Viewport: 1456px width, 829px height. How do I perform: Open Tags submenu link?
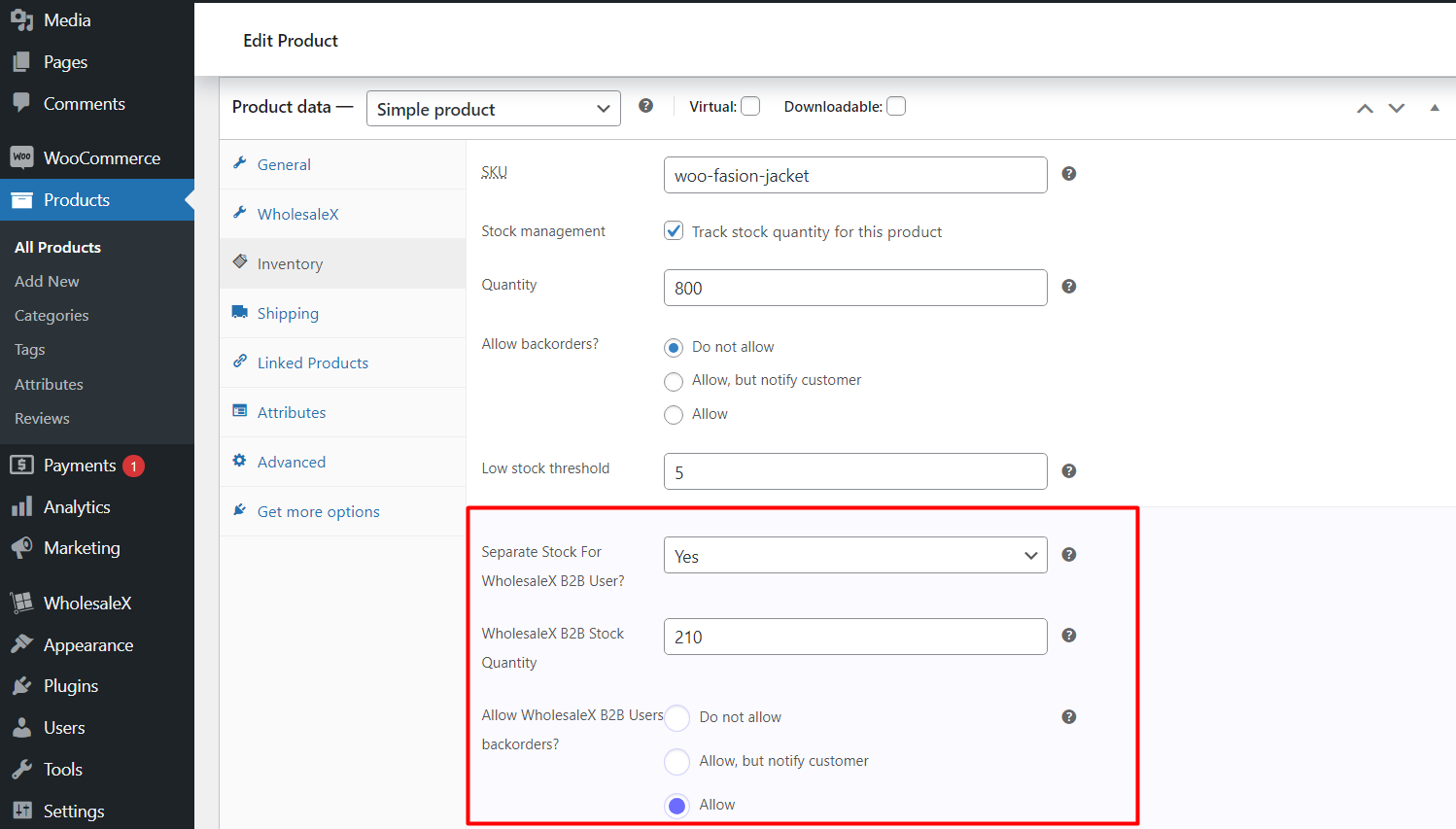click(30, 349)
